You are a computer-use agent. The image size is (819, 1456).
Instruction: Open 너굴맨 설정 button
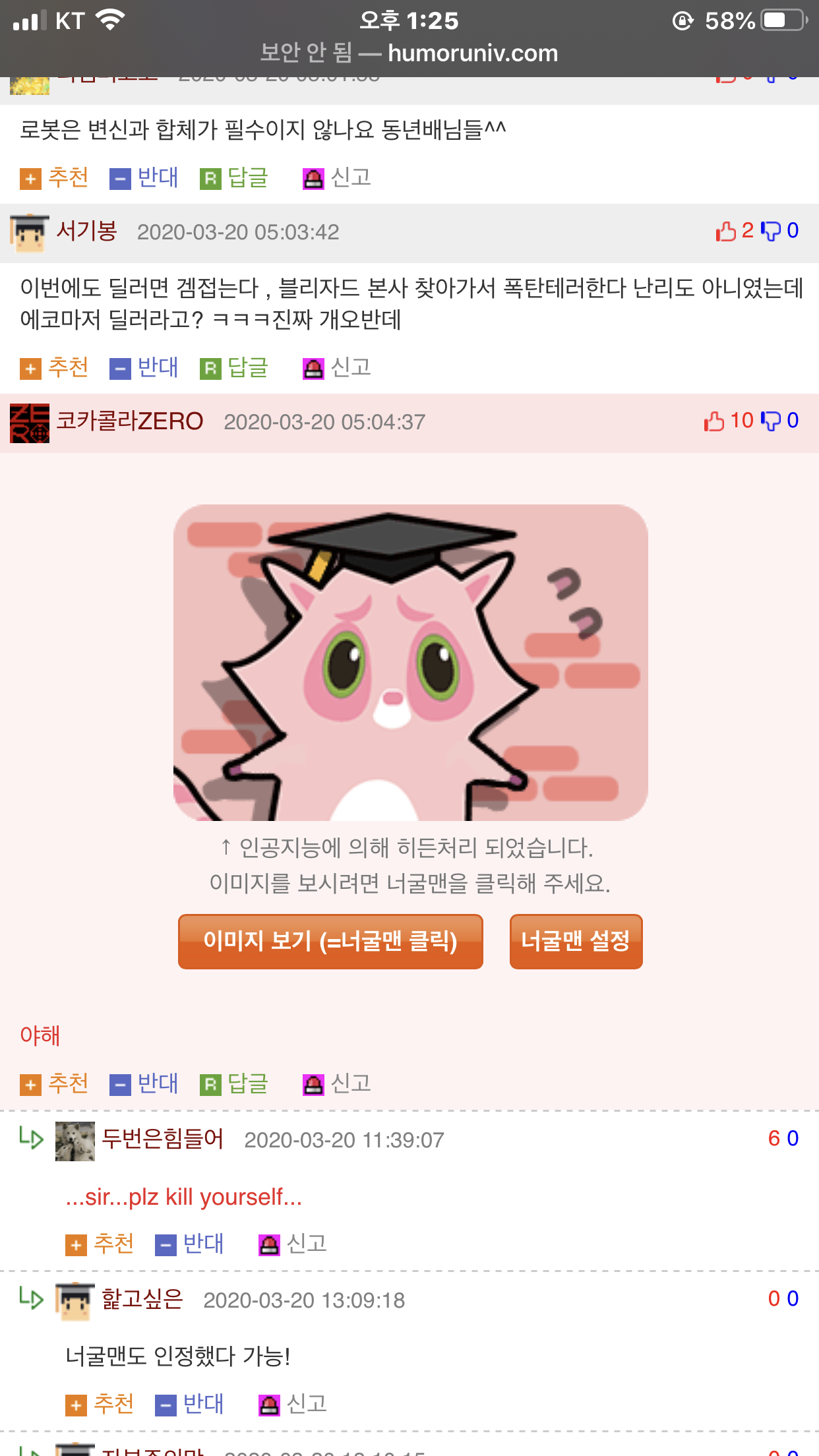(x=576, y=942)
